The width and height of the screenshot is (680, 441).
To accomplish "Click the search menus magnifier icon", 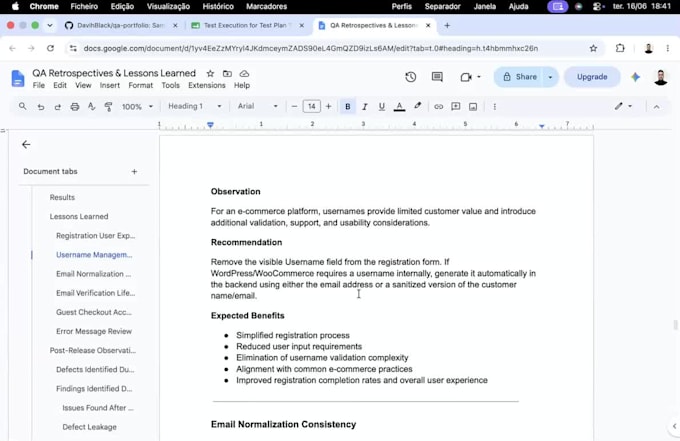I will click(23, 106).
